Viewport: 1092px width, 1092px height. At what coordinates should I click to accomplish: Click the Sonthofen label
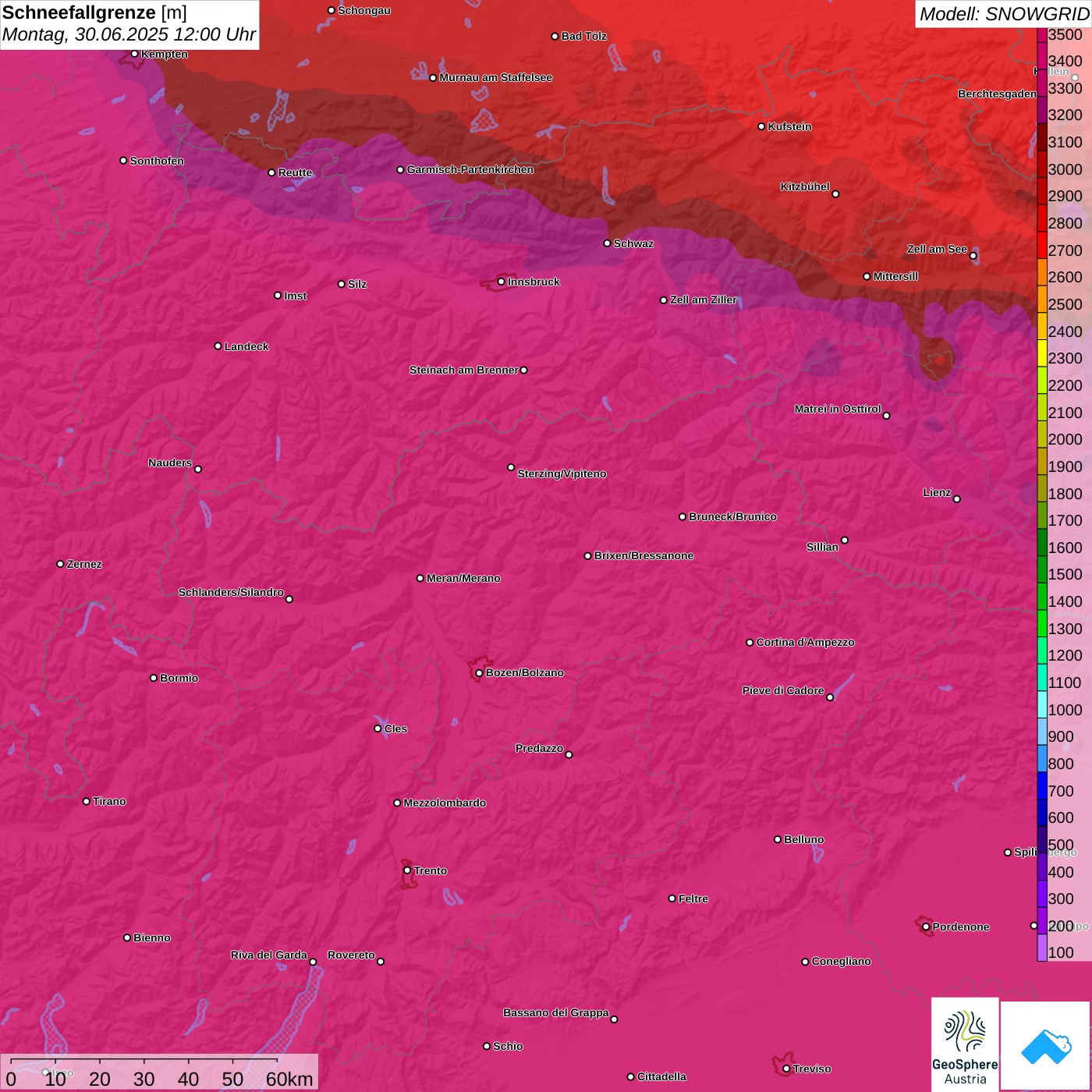coord(157,161)
